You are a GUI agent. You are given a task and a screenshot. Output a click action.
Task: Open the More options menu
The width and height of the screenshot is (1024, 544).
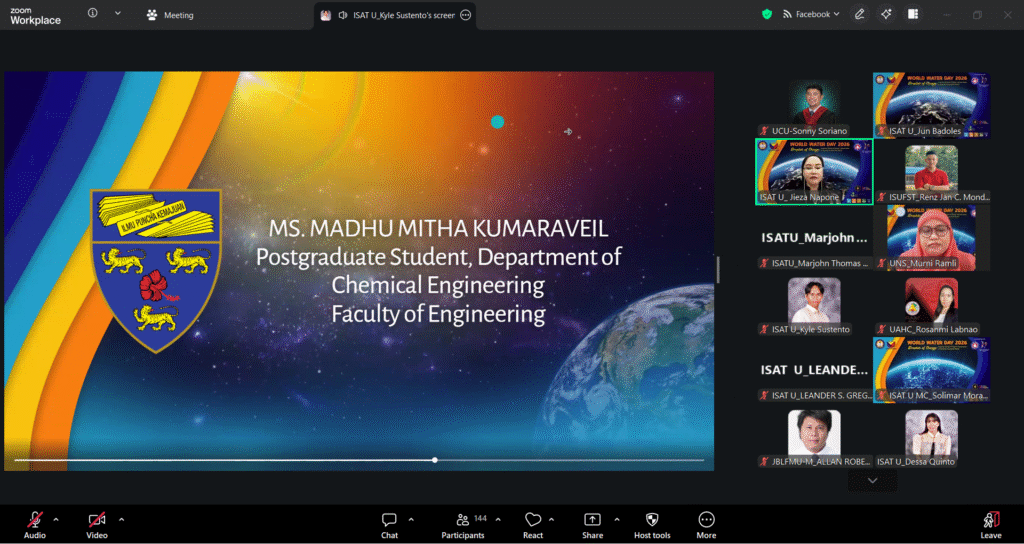point(706,520)
